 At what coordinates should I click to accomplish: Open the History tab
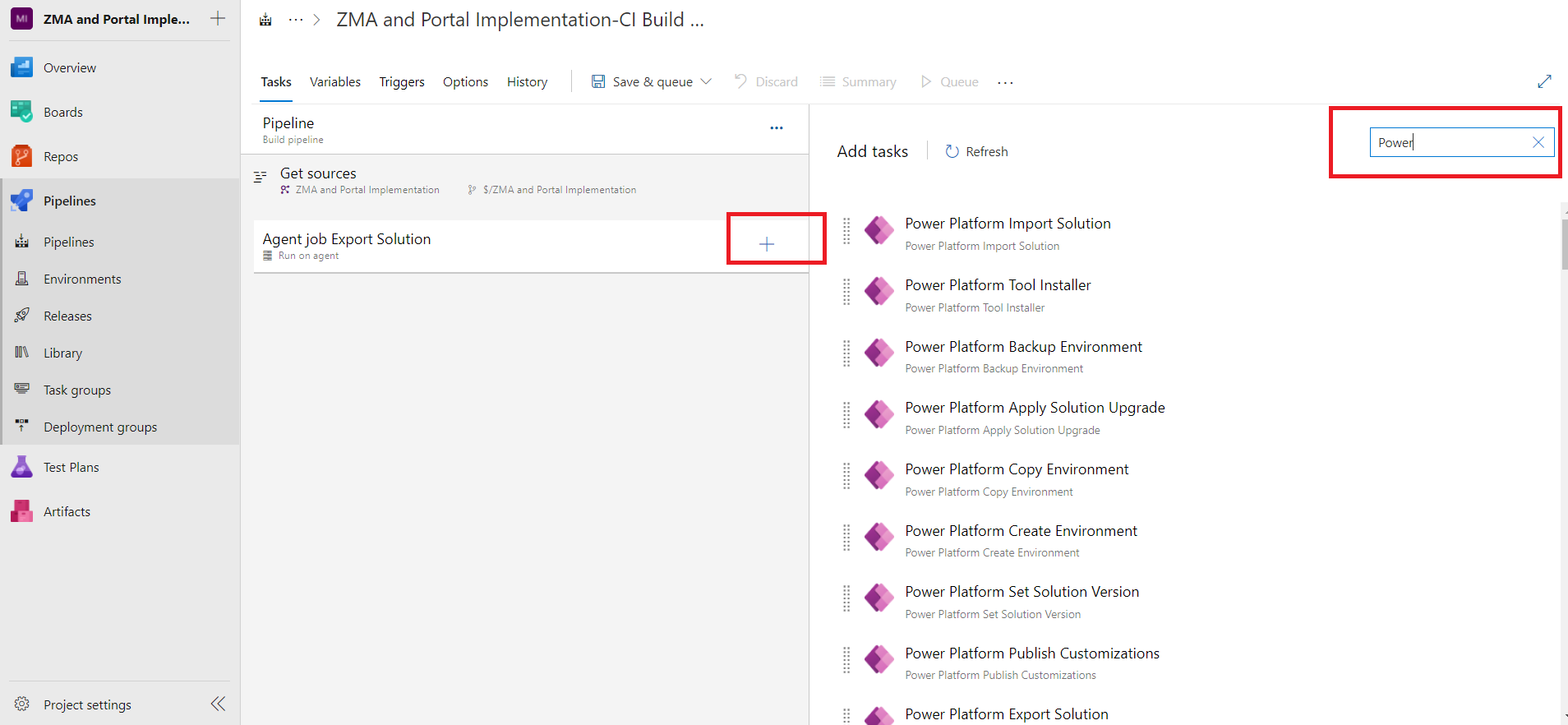527,81
